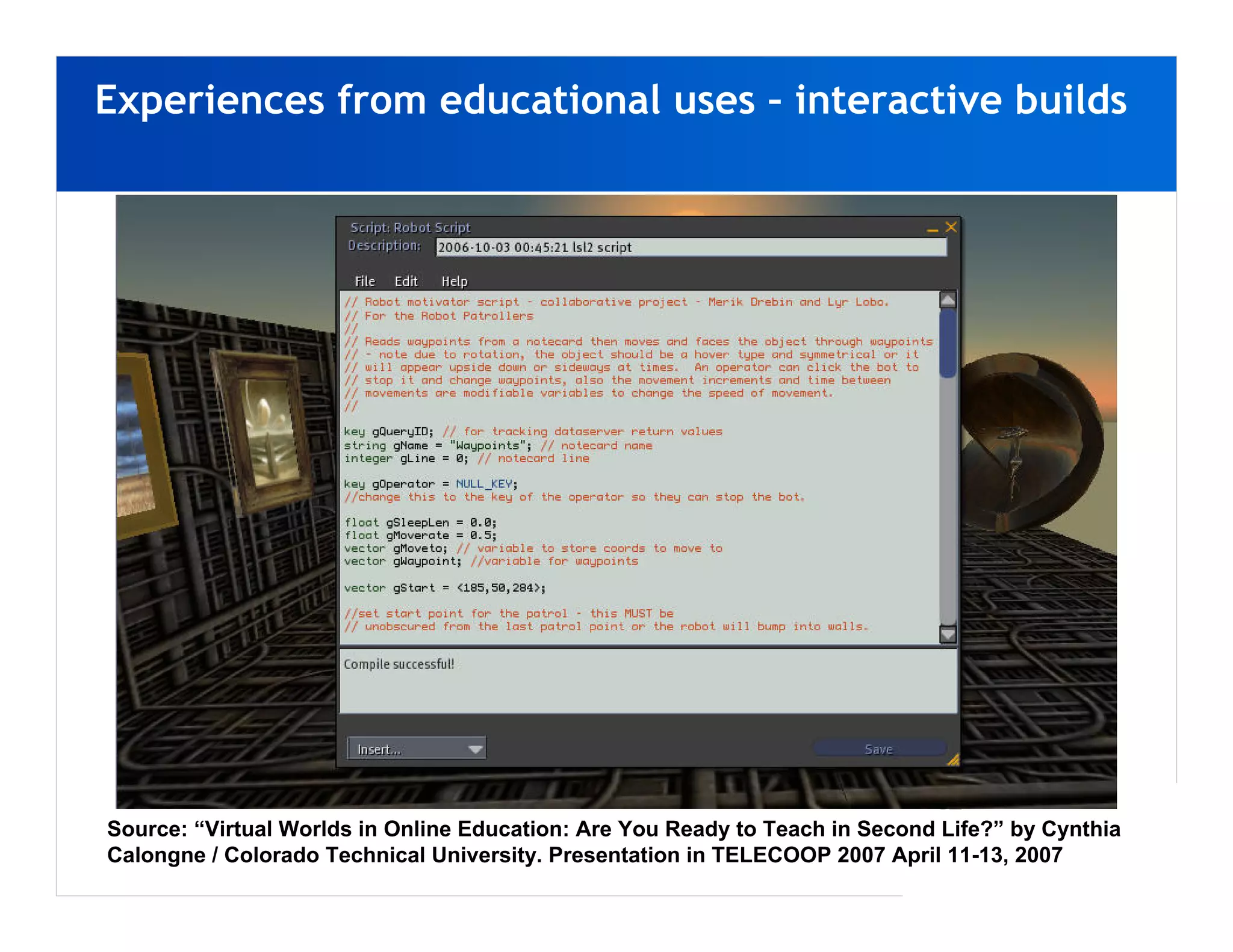Click the scrollbar down arrow

pos(948,634)
